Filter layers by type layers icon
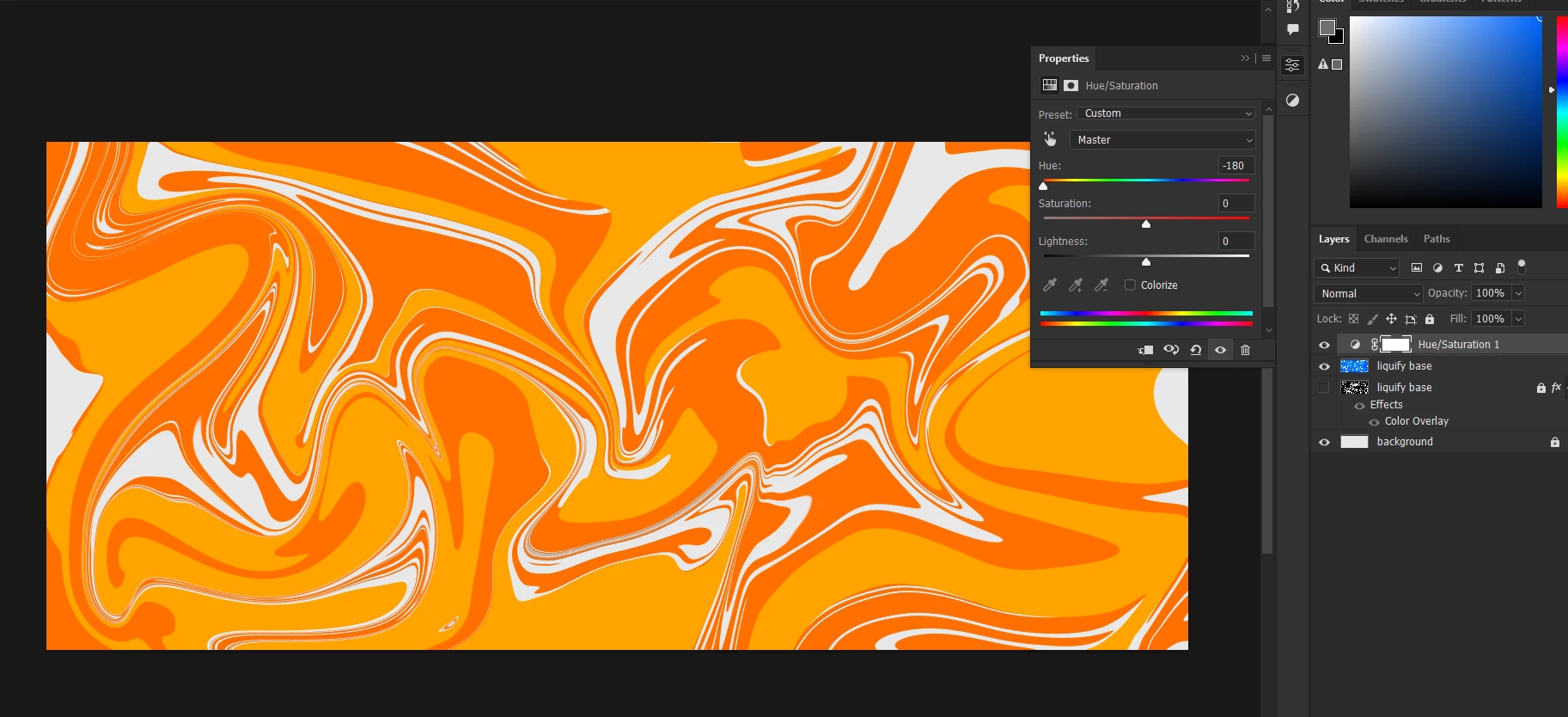 click(x=1458, y=267)
